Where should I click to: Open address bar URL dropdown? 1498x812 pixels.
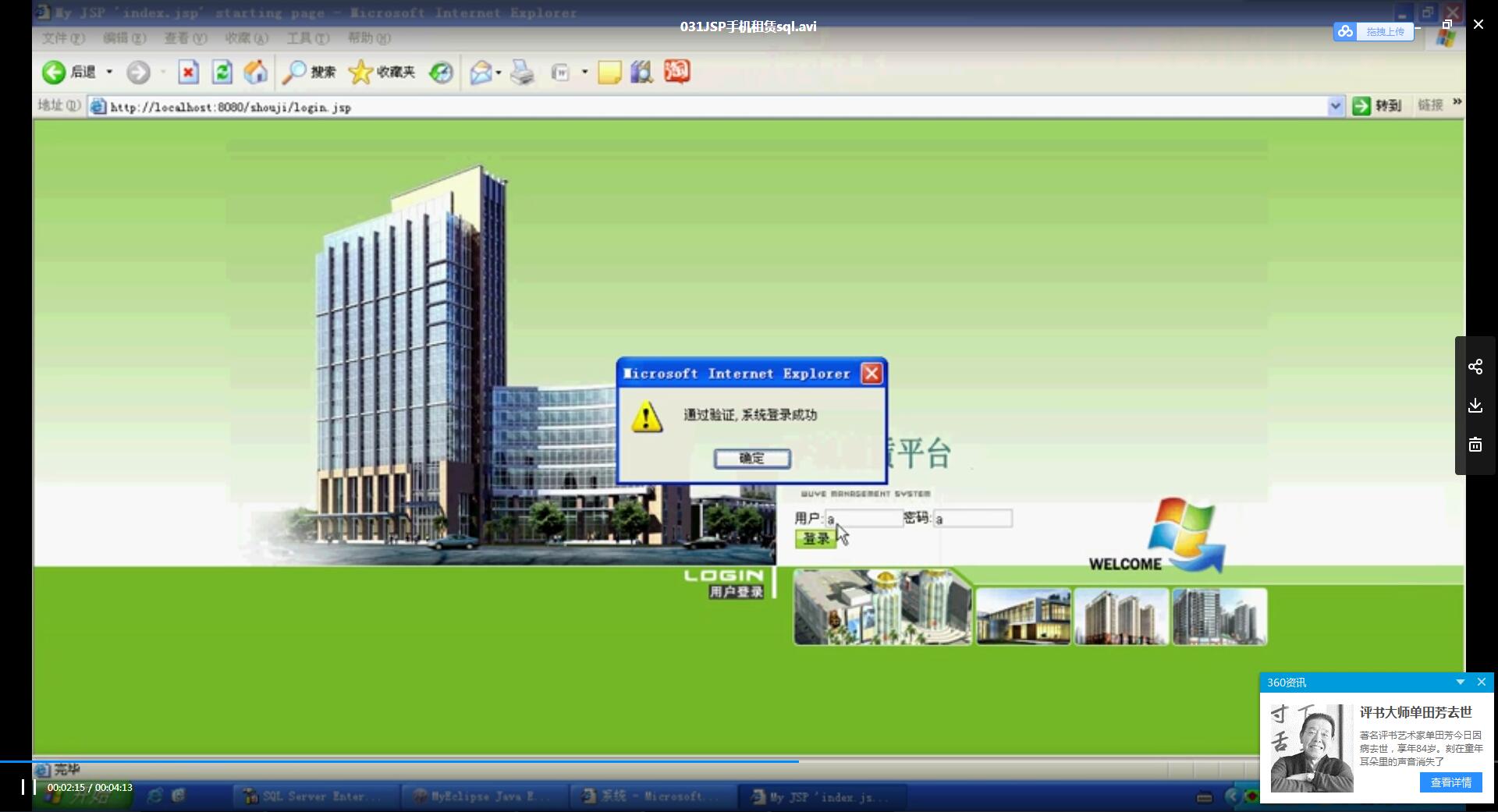(x=1336, y=106)
